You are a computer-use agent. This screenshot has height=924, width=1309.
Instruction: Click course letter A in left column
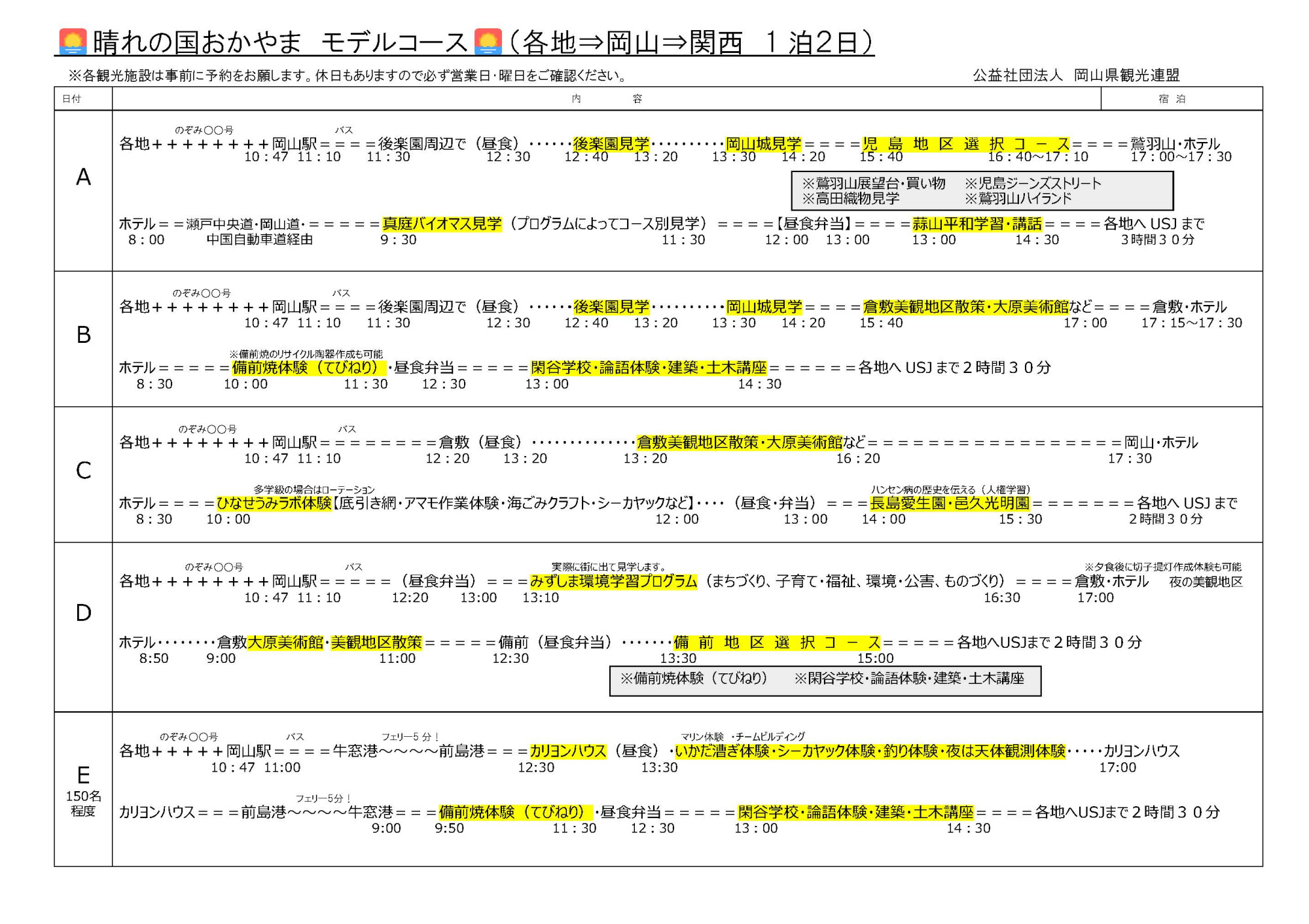[x=83, y=177]
